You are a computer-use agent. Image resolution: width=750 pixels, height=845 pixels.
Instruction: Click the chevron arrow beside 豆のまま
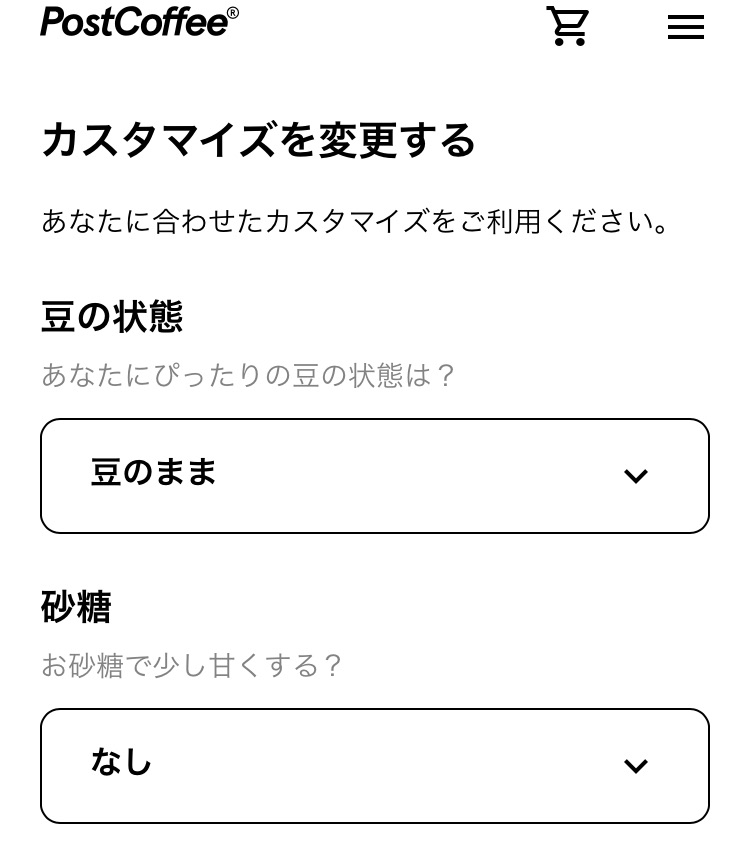pyautogui.click(x=636, y=476)
